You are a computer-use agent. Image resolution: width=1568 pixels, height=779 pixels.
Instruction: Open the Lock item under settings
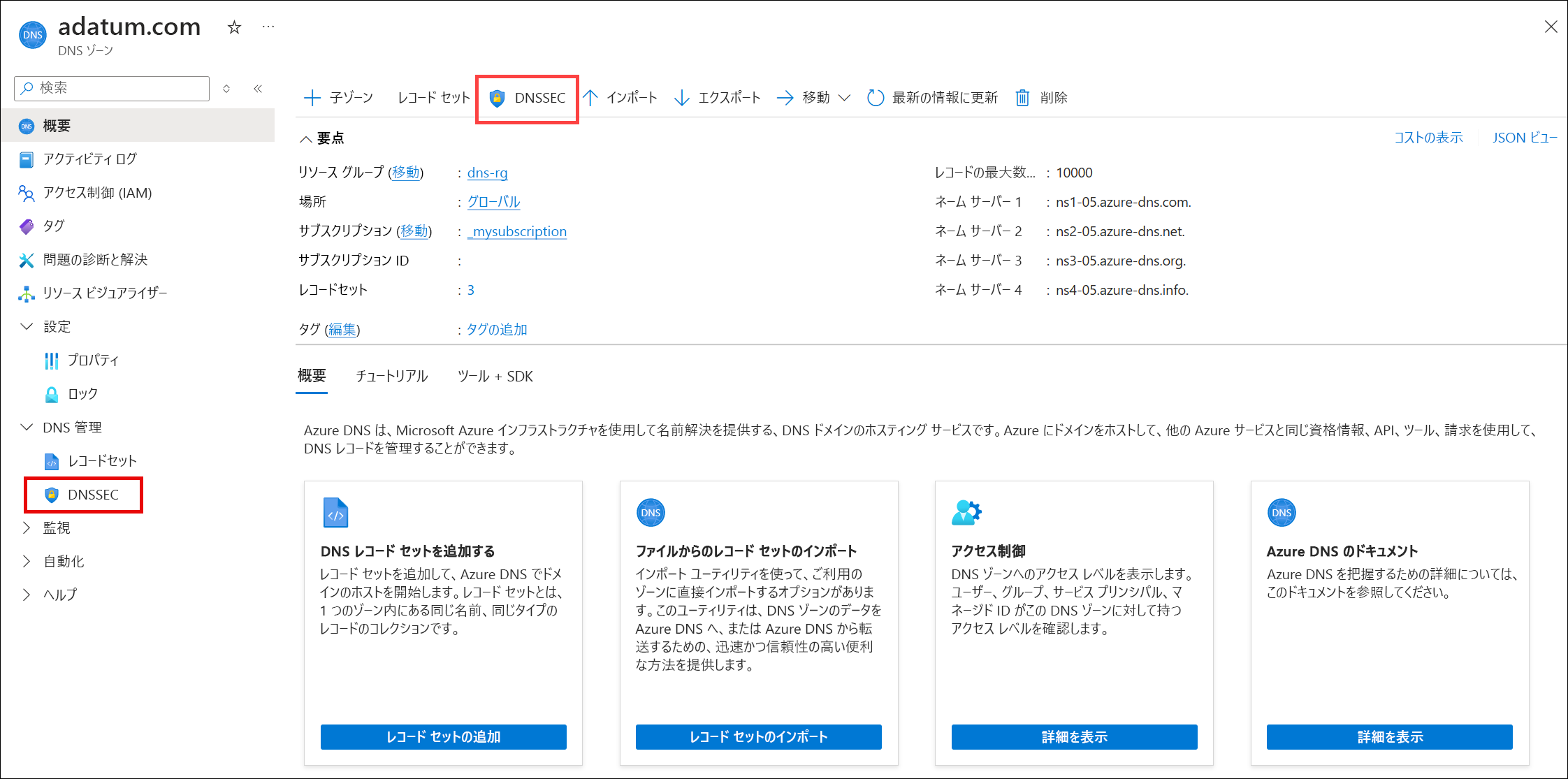click(82, 394)
